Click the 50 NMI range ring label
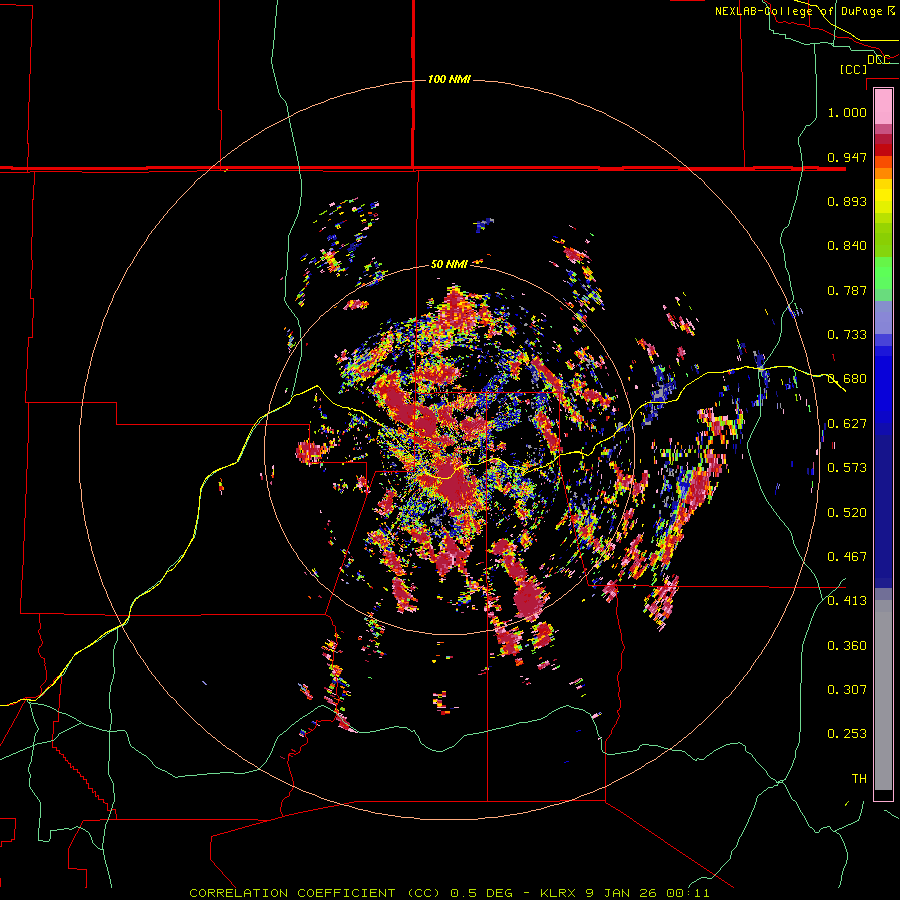The width and height of the screenshot is (900, 900). [x=449, y=264]
